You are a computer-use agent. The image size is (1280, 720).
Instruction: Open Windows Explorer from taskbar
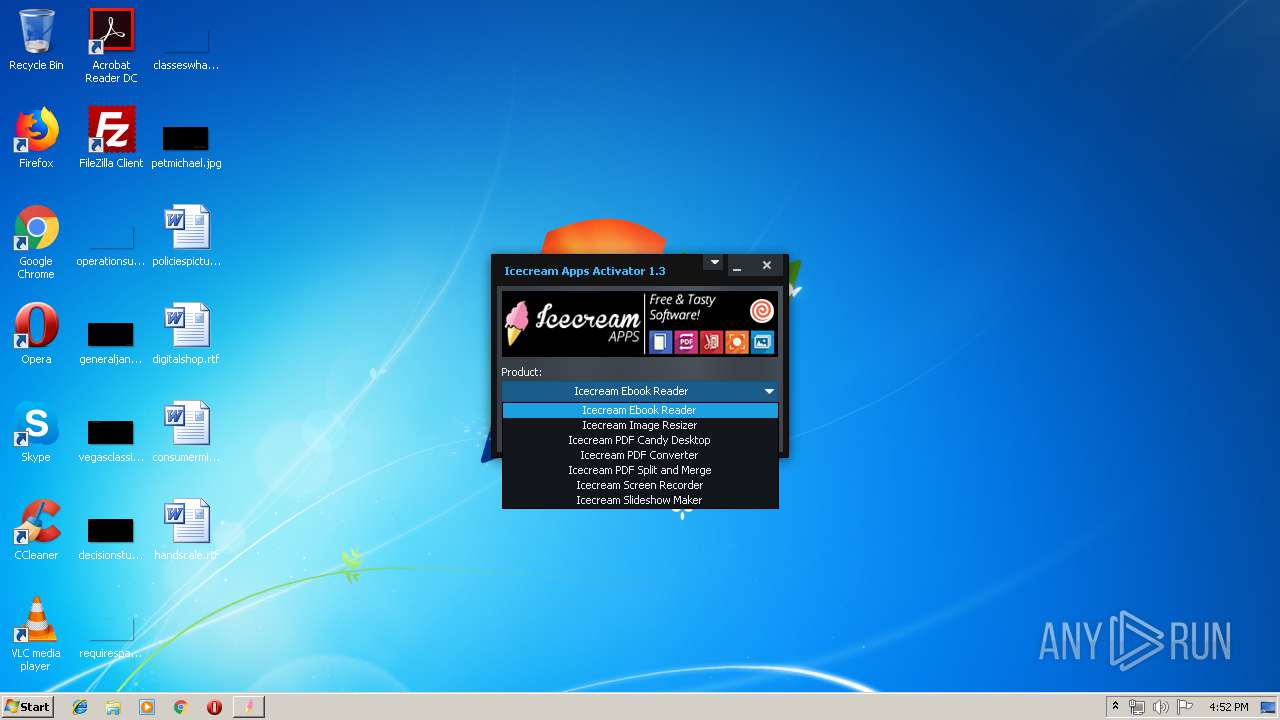[x=113, y=707]
